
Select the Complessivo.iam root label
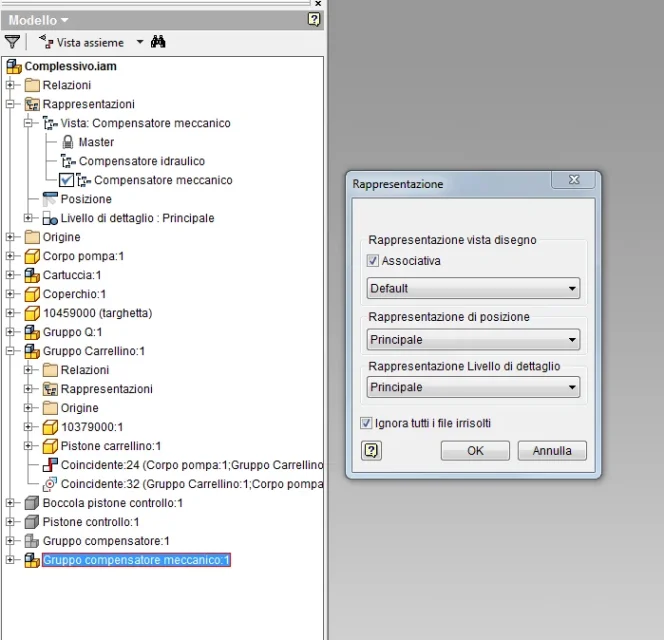[71, 66]
